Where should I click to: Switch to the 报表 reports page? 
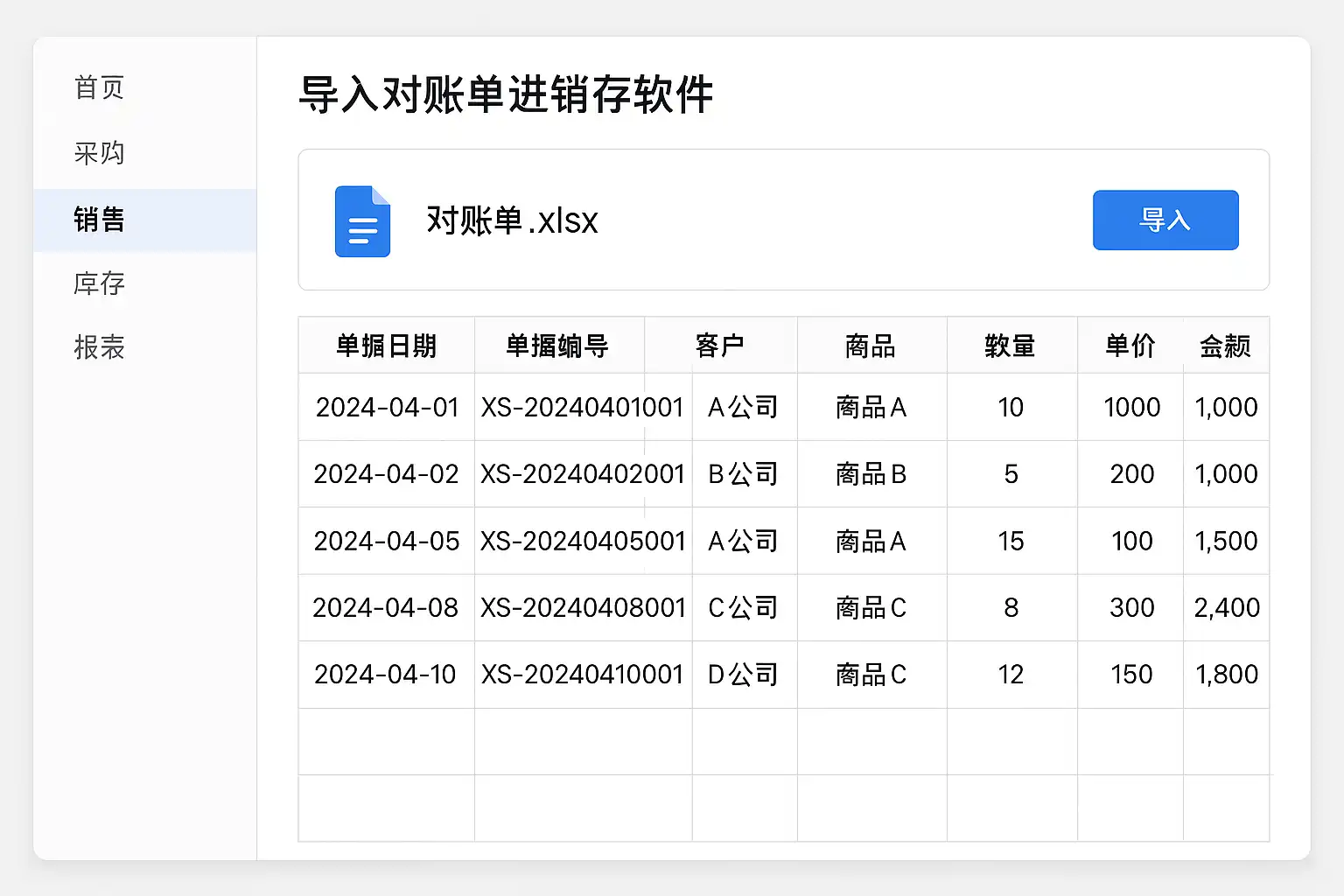coord(100,347)
